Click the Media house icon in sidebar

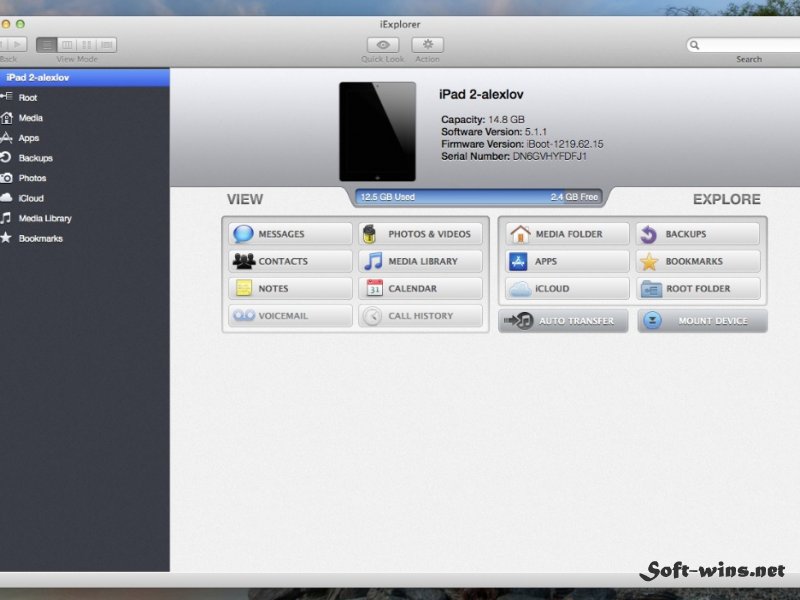7,118
